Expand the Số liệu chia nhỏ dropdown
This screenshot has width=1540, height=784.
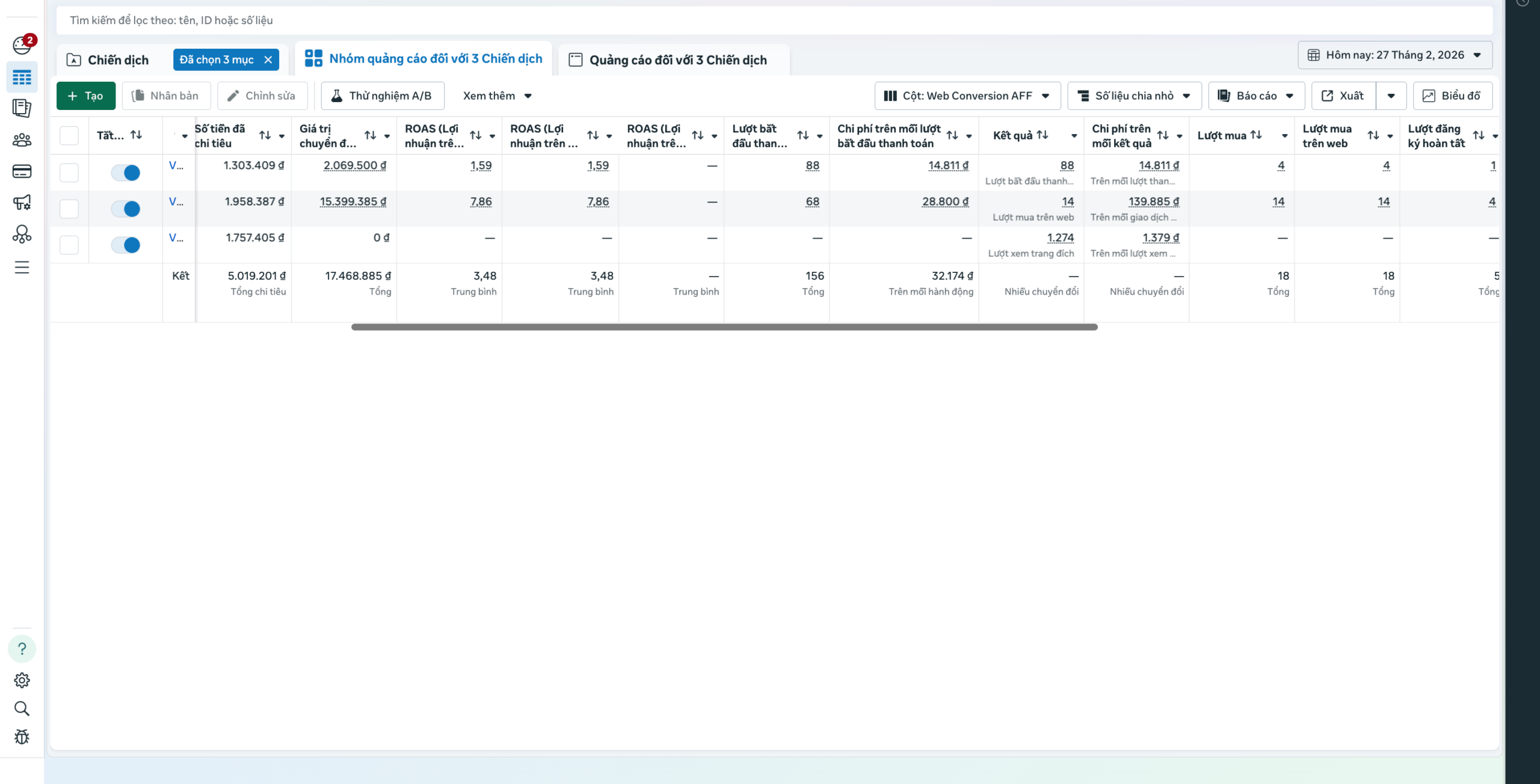[1134, 96]
